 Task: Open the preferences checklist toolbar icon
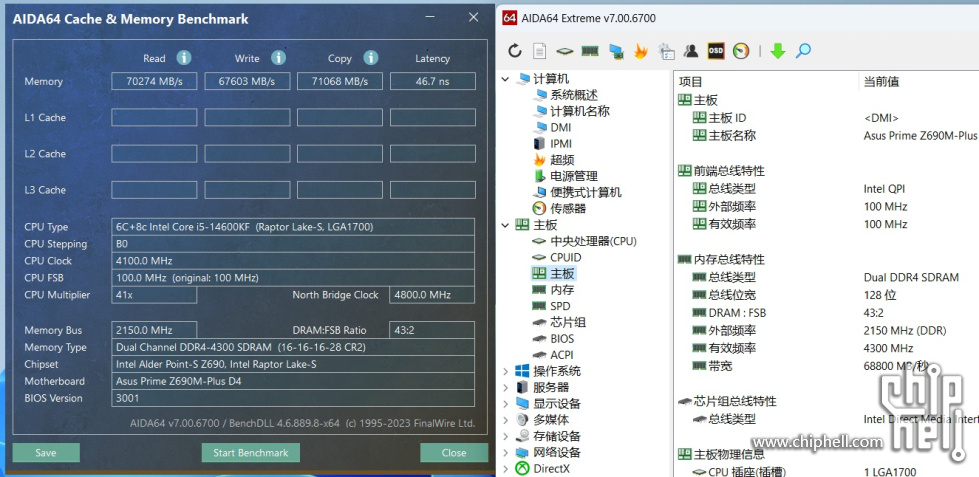666,51
